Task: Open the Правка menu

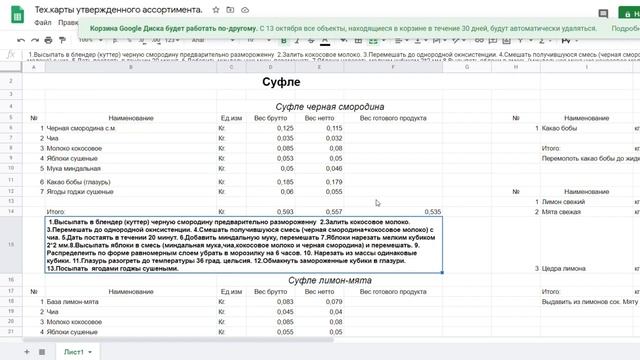Action: 68,22
